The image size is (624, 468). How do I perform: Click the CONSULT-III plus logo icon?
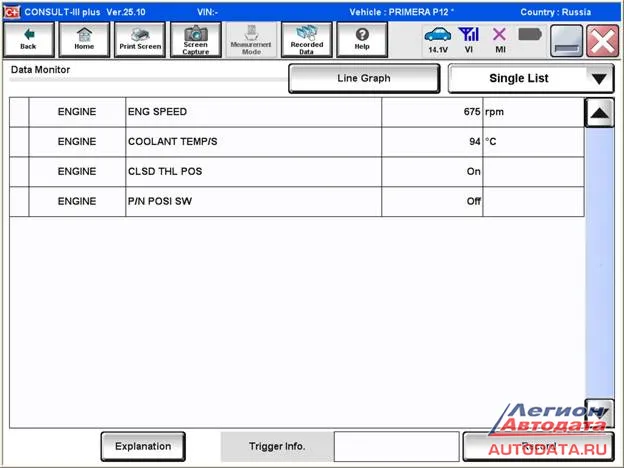click(x=11, y=12)
